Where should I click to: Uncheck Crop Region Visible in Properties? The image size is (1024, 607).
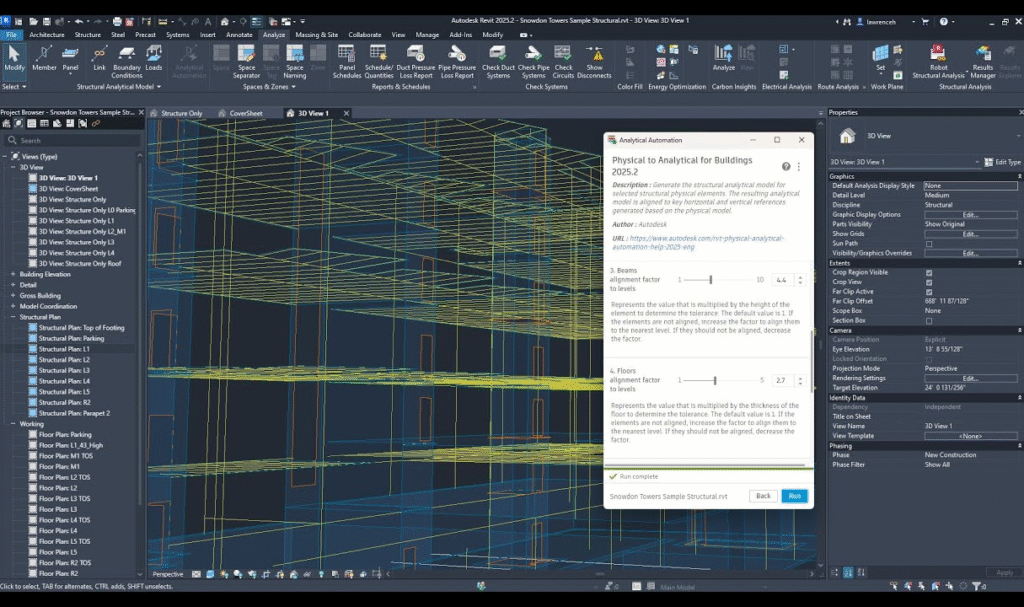click(x=928, y=273)
